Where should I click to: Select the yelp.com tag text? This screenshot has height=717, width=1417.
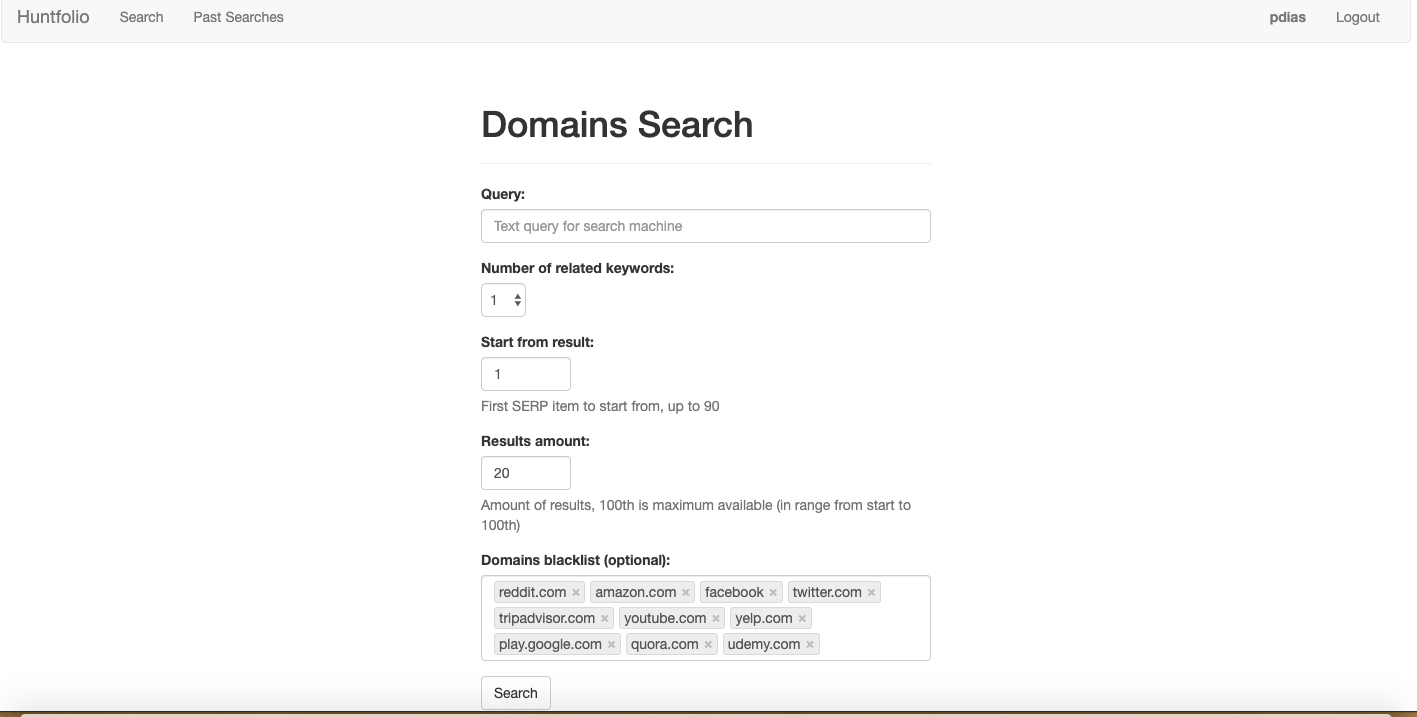click(764, 618)
